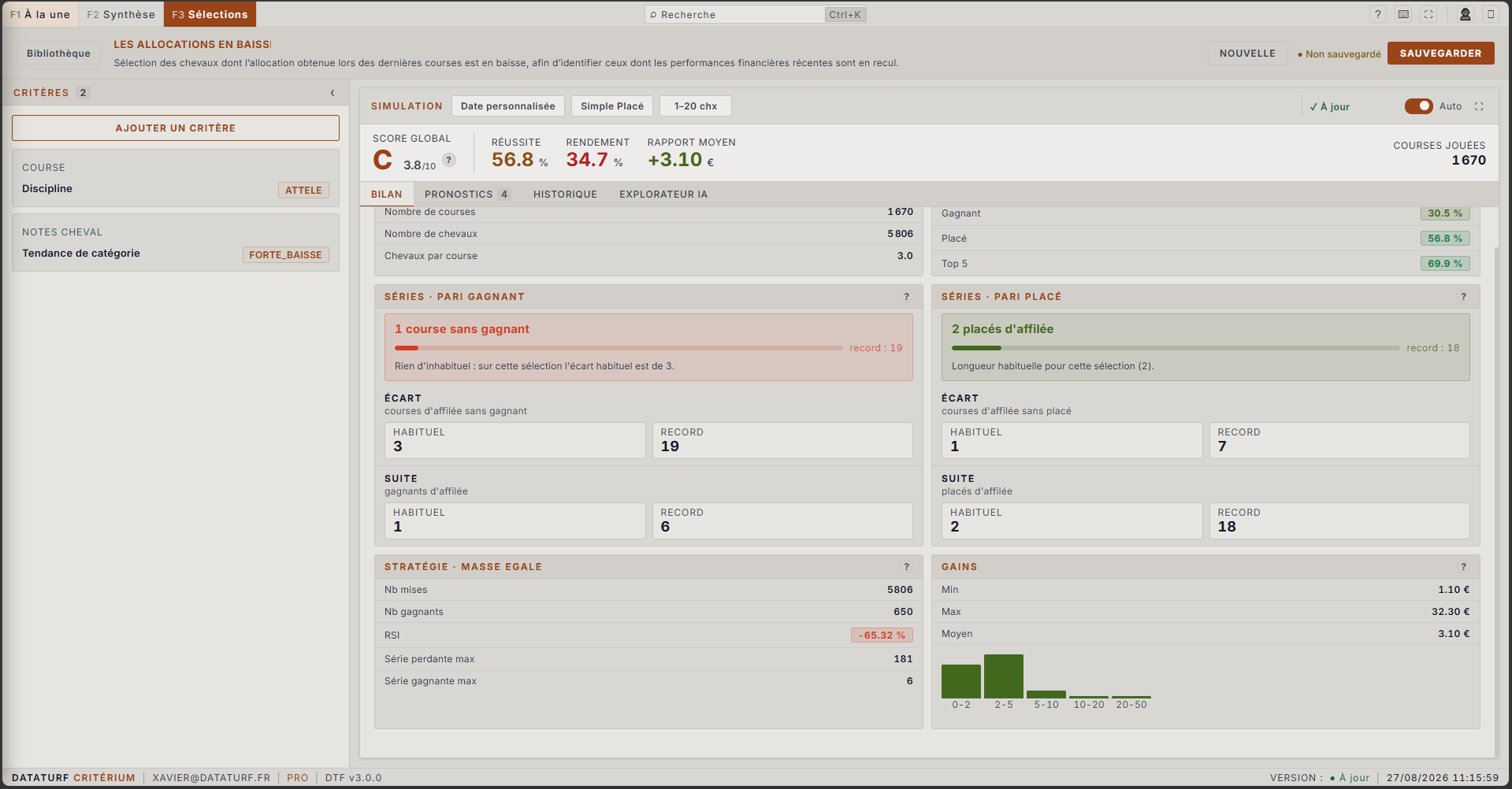
Task: Click Ajouter un critère button
Action: coord(176,128)
